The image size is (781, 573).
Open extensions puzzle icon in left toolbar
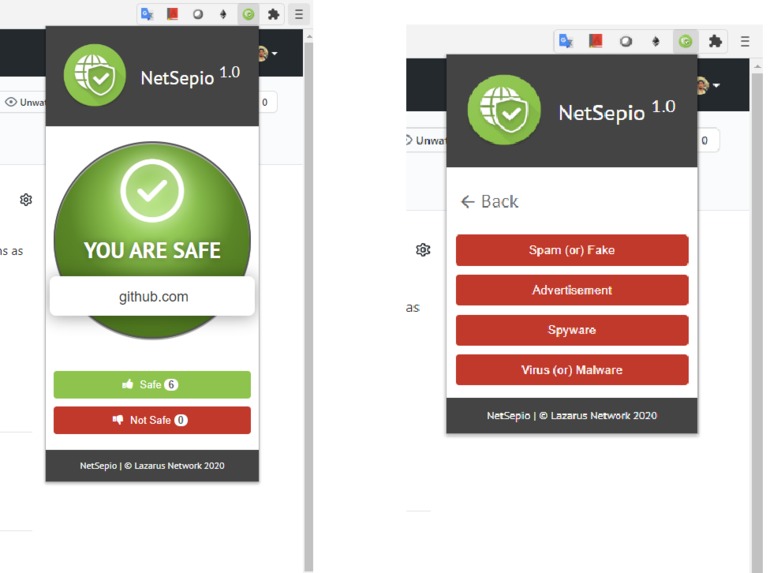click(273, 14)
